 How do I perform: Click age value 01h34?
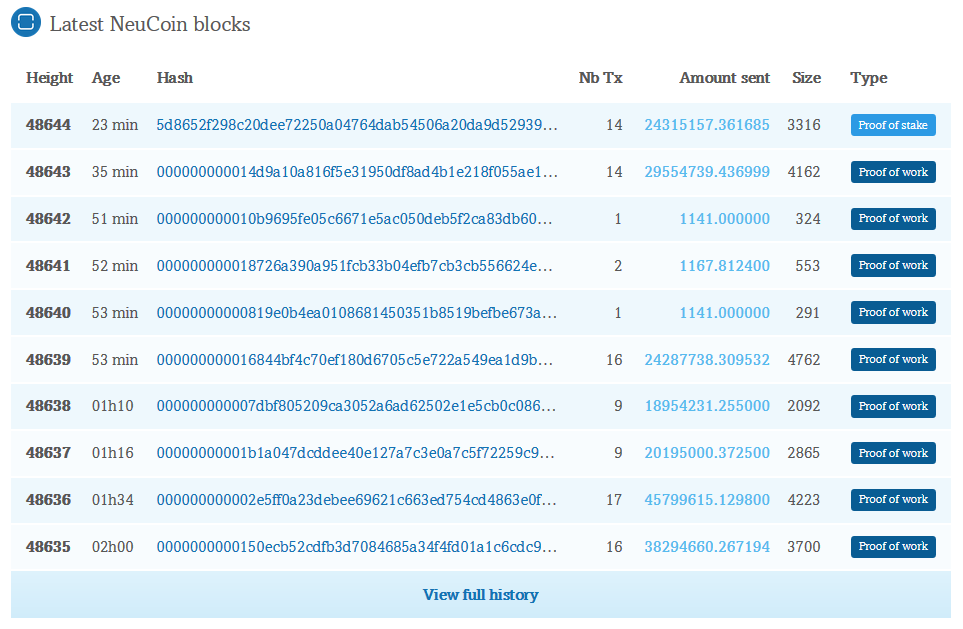112,499
